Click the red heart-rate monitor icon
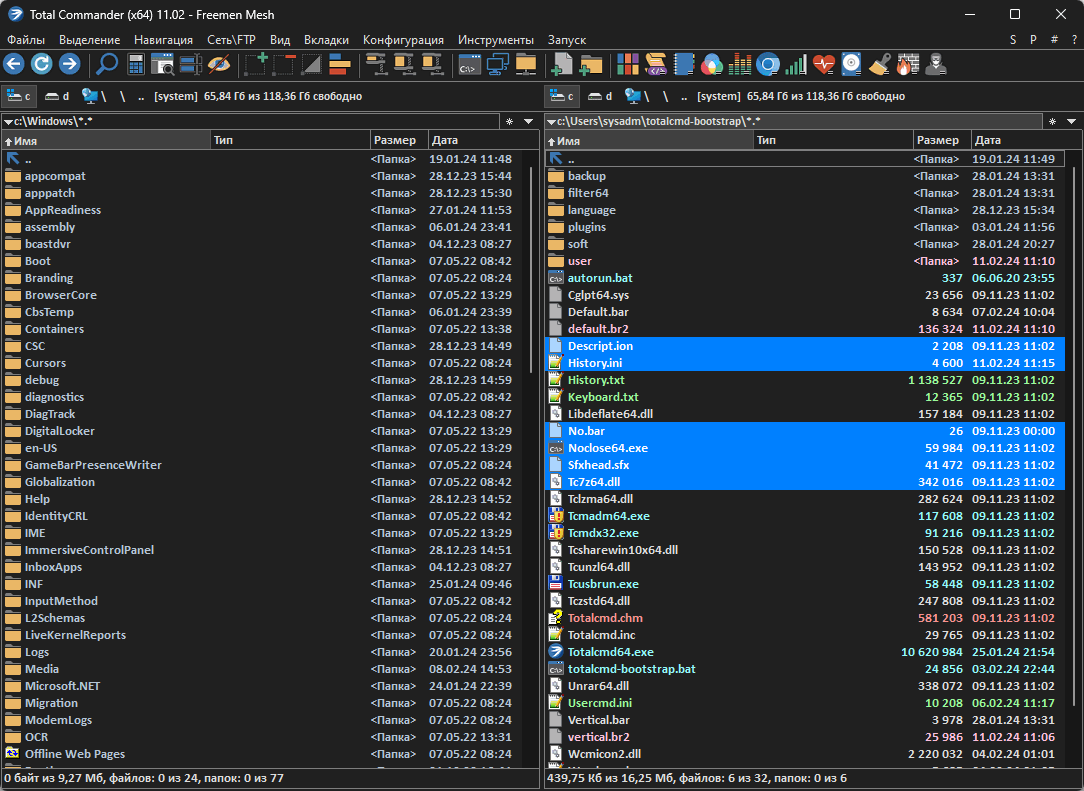 click(x=823, y=65)
